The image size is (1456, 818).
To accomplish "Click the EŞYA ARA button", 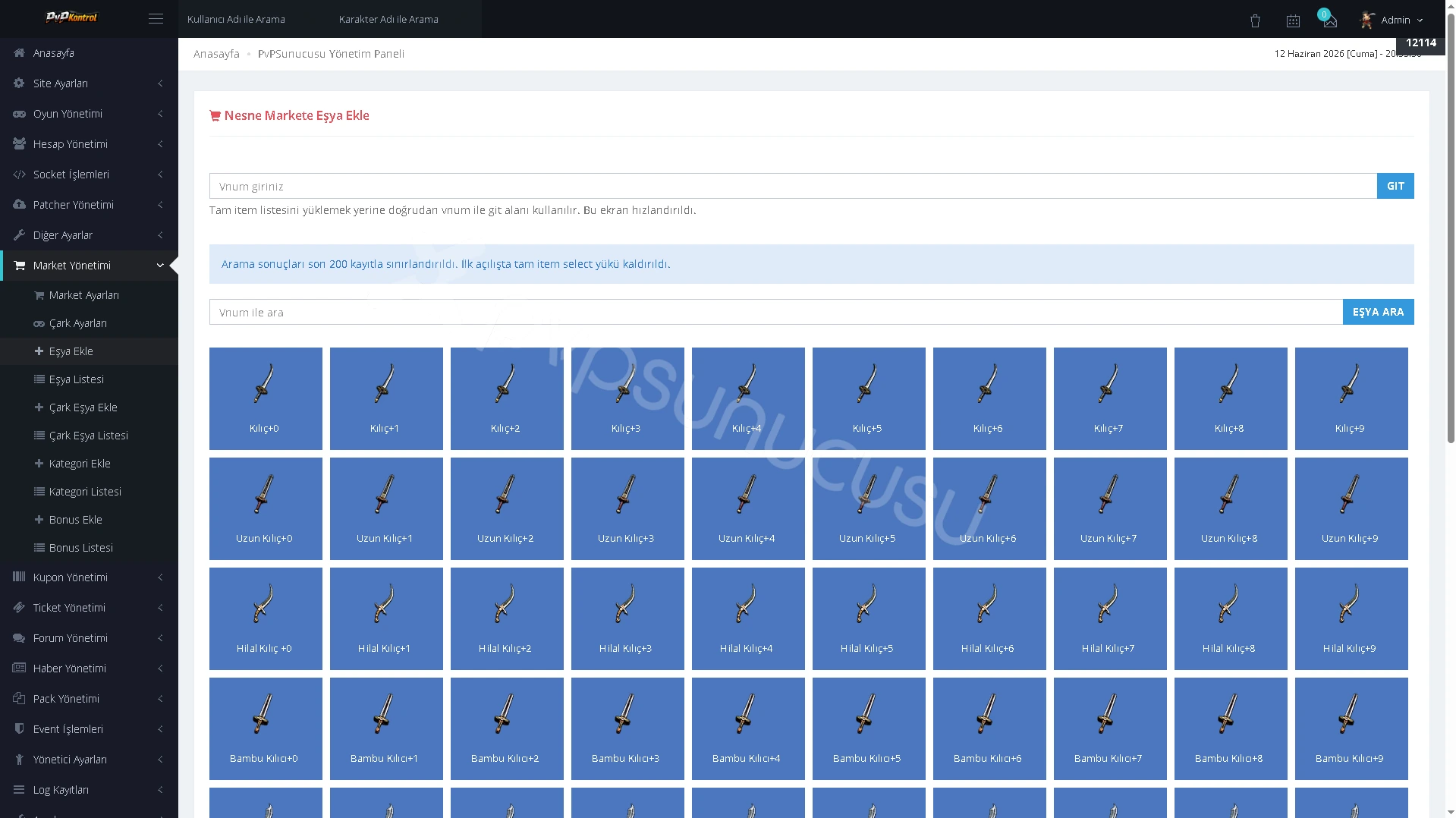I will click(x=1378, y=312).
